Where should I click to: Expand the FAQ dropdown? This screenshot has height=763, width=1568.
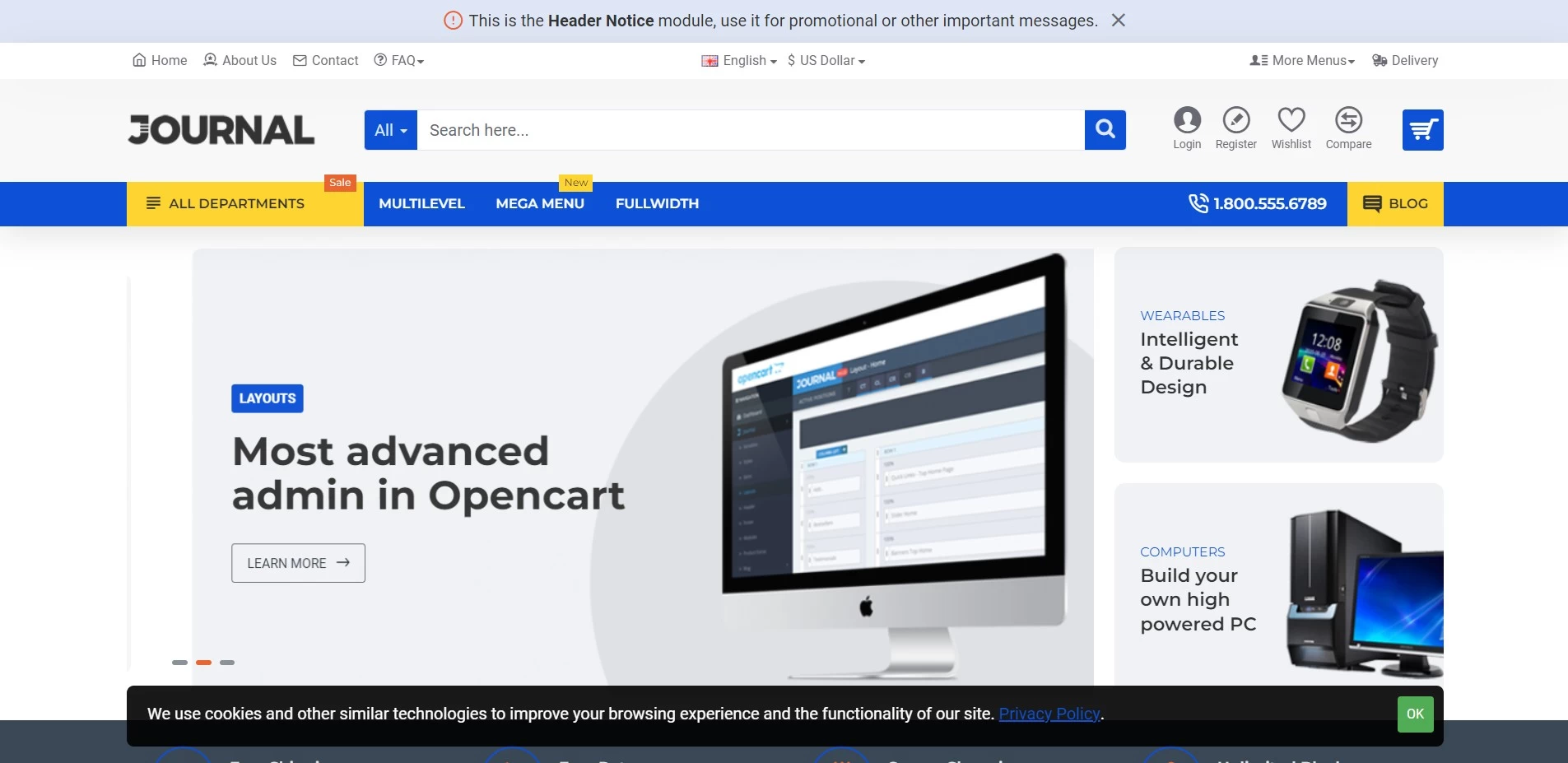point(399,60)
